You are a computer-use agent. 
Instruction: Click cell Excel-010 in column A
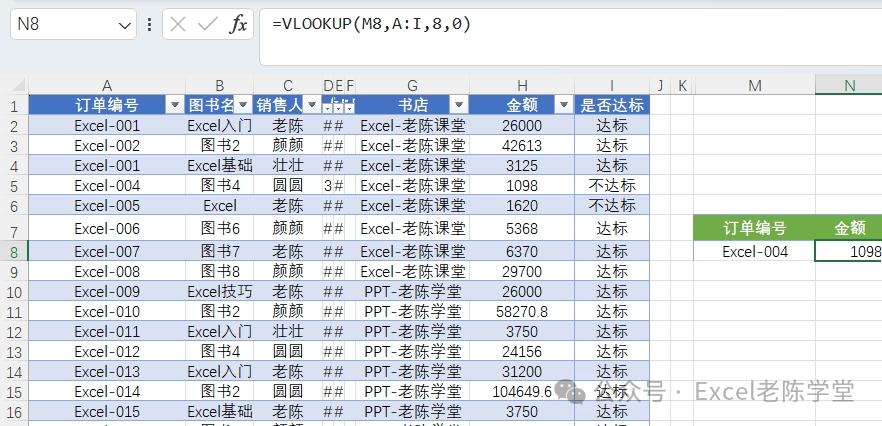point(107,311)
